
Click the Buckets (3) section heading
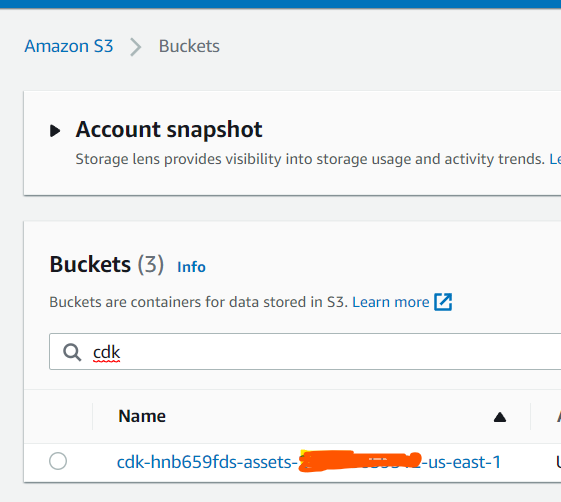pos(106,265)
